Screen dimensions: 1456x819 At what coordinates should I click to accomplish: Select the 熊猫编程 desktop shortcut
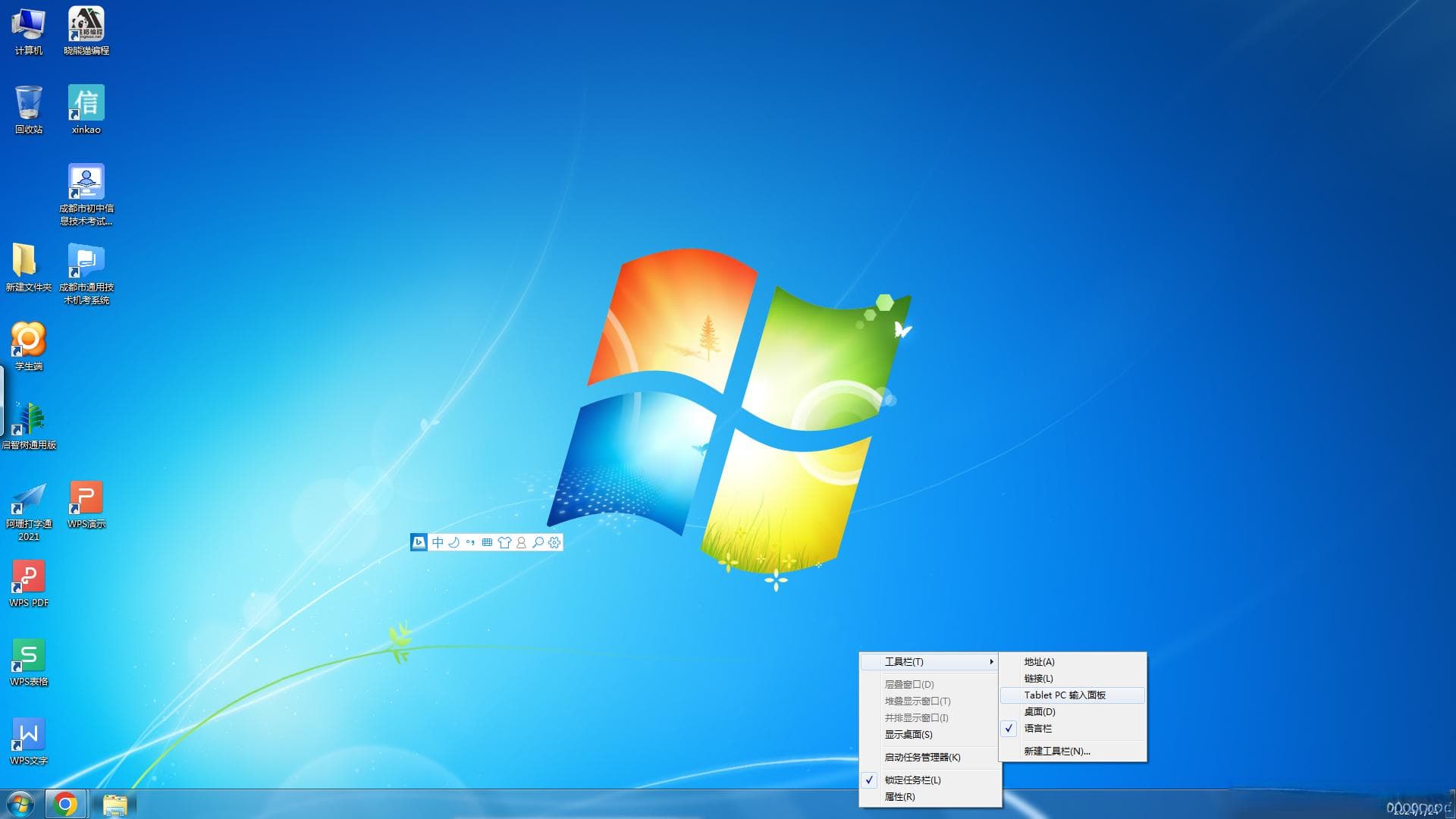tap(86, 31)
